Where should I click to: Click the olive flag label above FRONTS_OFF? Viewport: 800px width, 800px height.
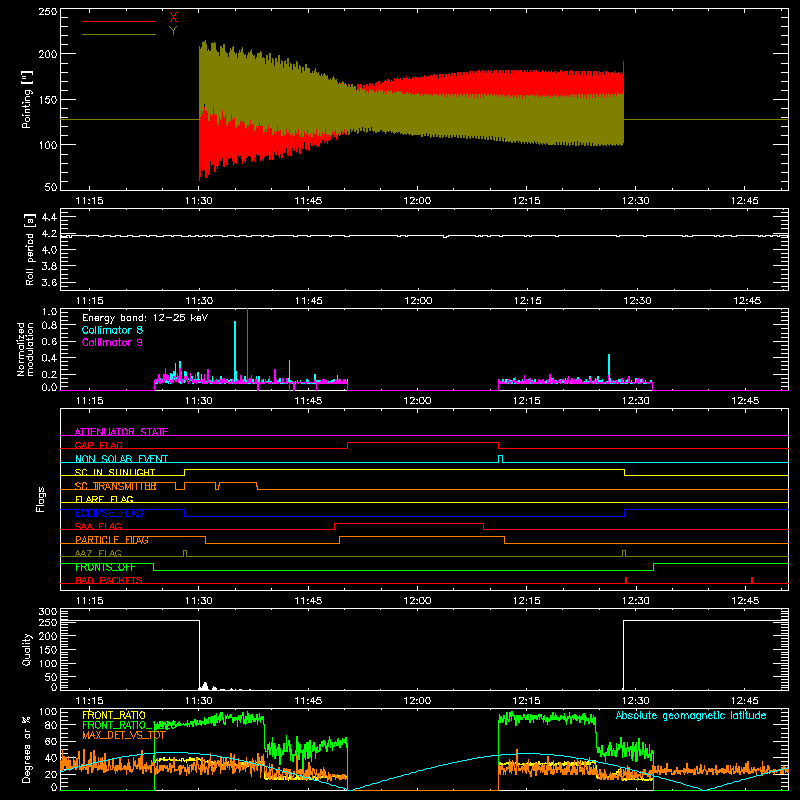tap(98, 554)
